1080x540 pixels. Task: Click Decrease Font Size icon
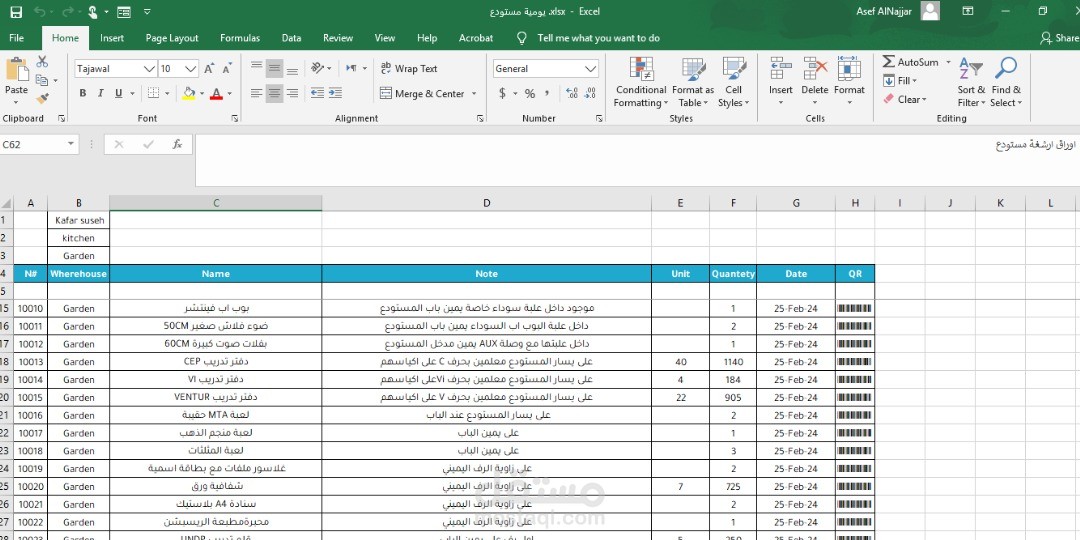(227, 69)
